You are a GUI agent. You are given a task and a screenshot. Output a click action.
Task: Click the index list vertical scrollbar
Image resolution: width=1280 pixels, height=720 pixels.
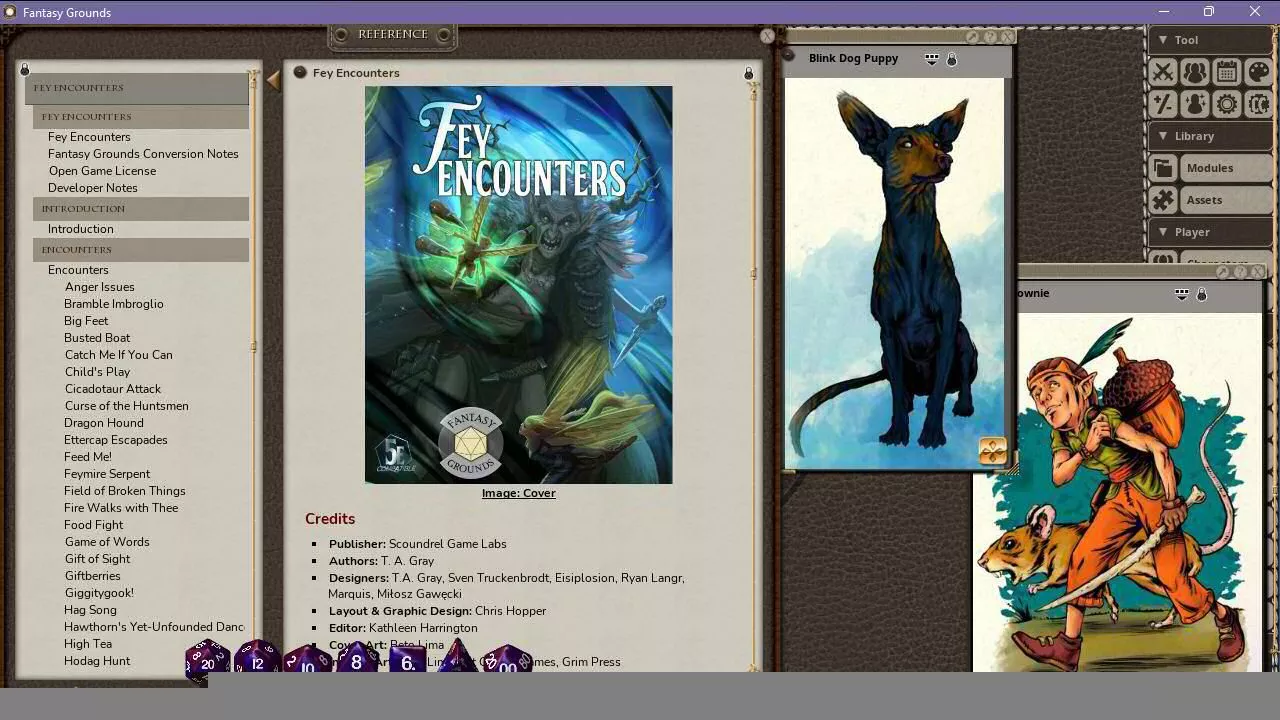click(x=254, y=370)
